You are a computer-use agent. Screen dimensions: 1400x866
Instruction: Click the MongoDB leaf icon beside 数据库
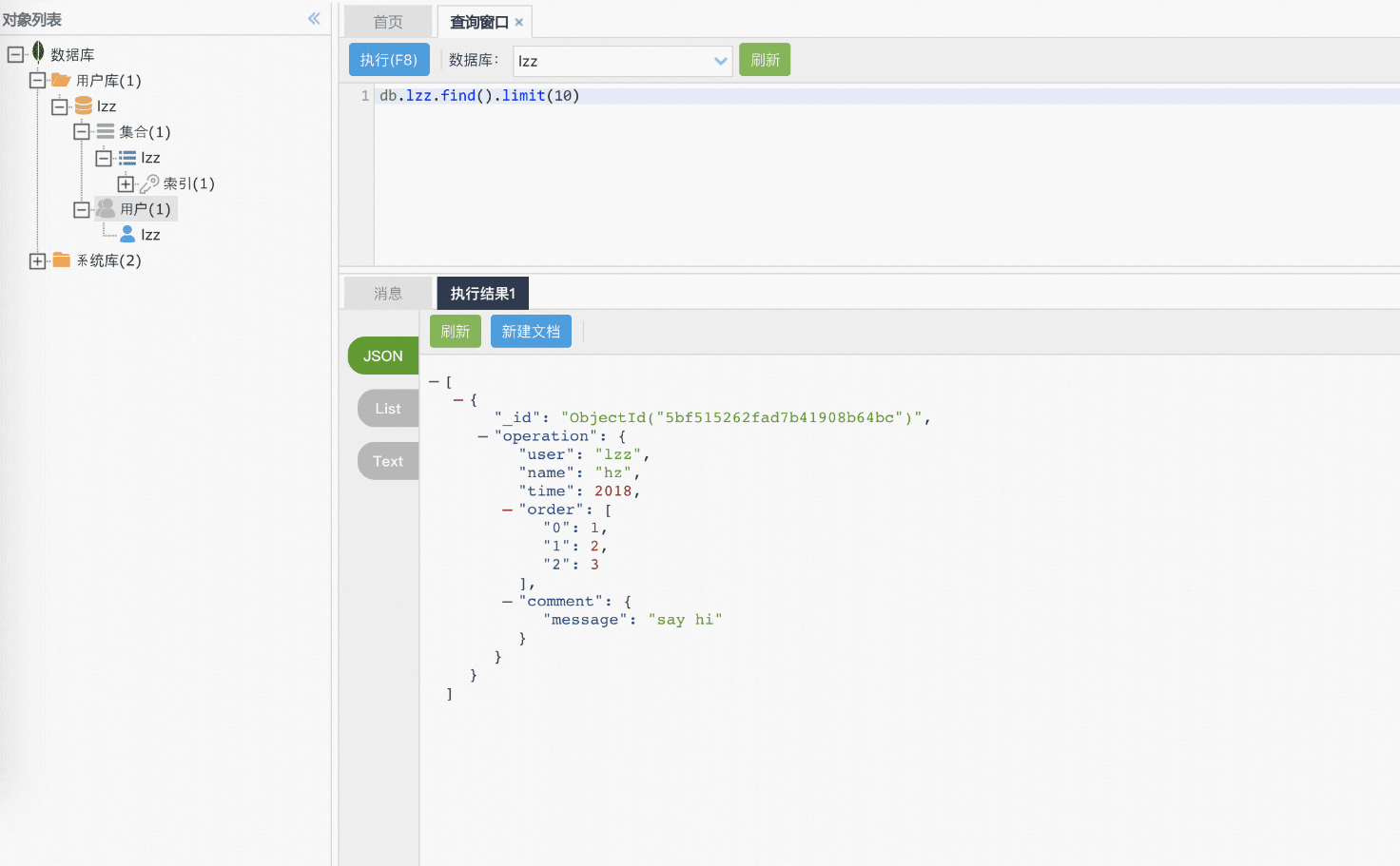(38, 52)
